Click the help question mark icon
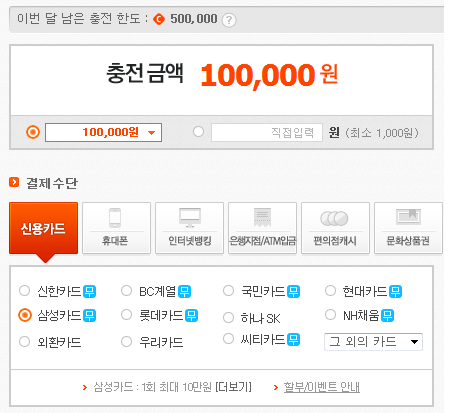The image size is (453, 413). (x=229, y=20)
